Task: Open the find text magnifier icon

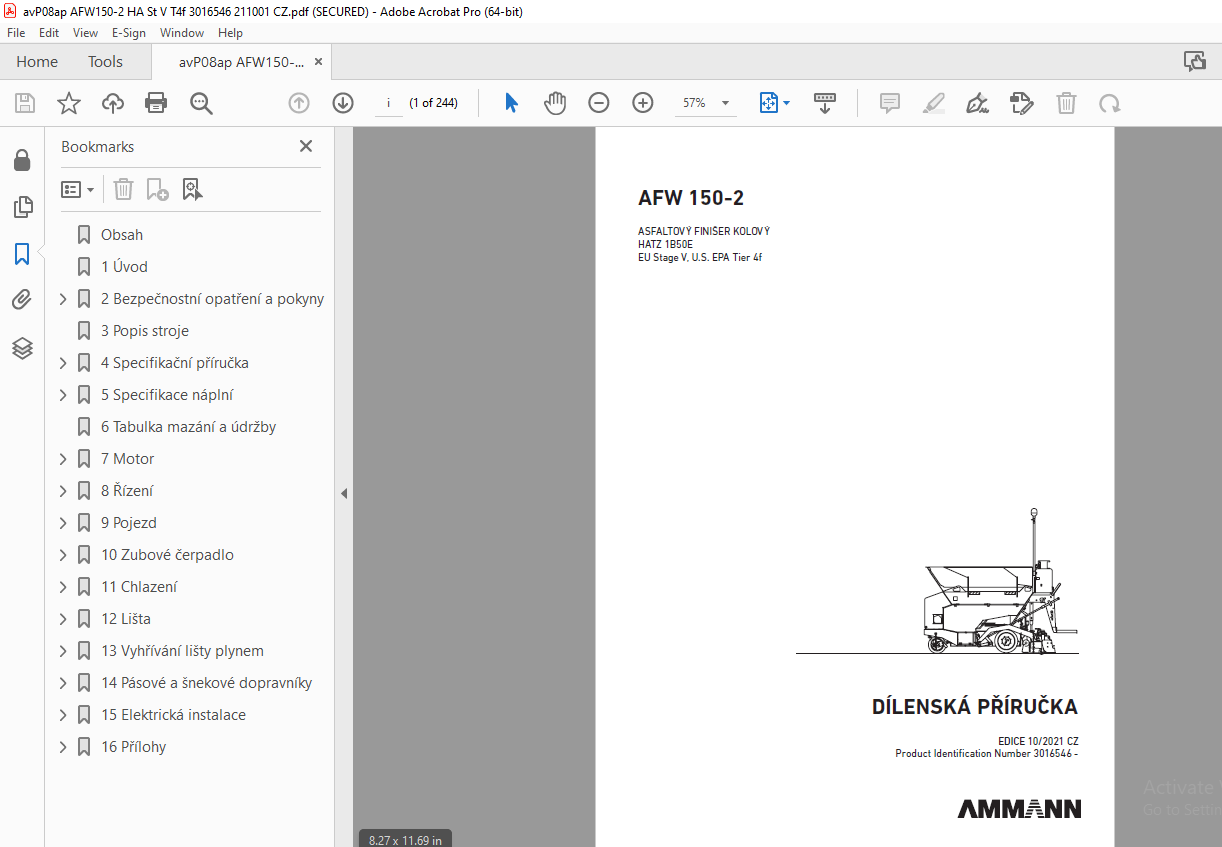Action: (201, 103)
